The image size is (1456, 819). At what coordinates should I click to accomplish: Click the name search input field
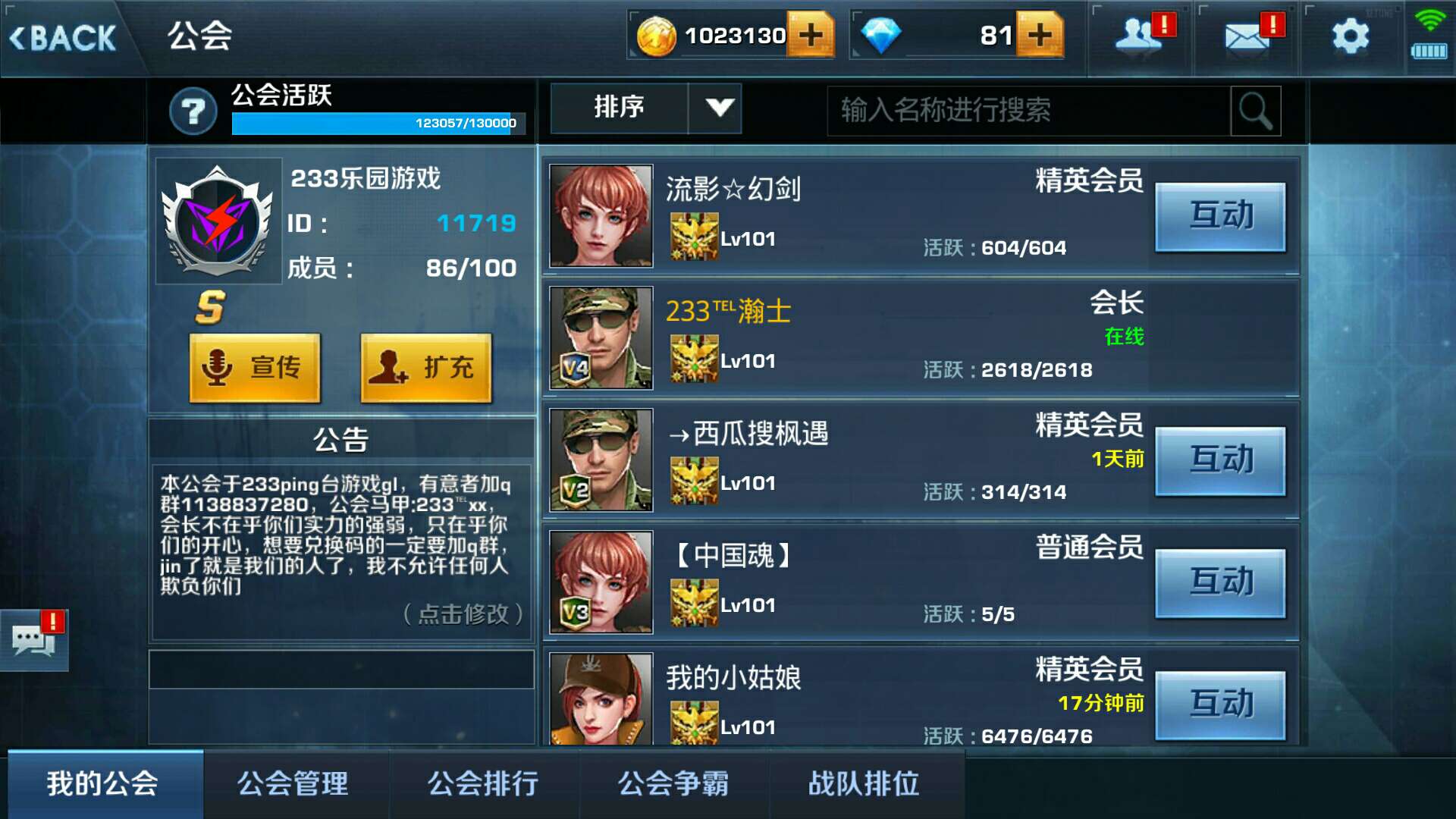1028,111
